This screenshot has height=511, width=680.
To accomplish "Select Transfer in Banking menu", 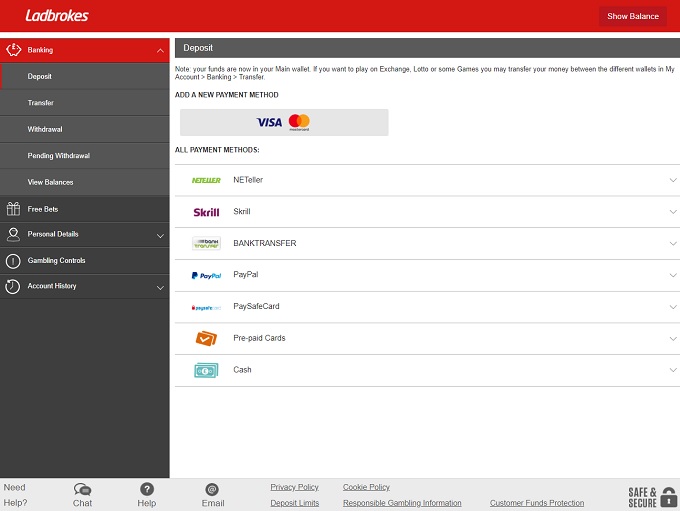I will pyautogui.click(x=85, y=103).
